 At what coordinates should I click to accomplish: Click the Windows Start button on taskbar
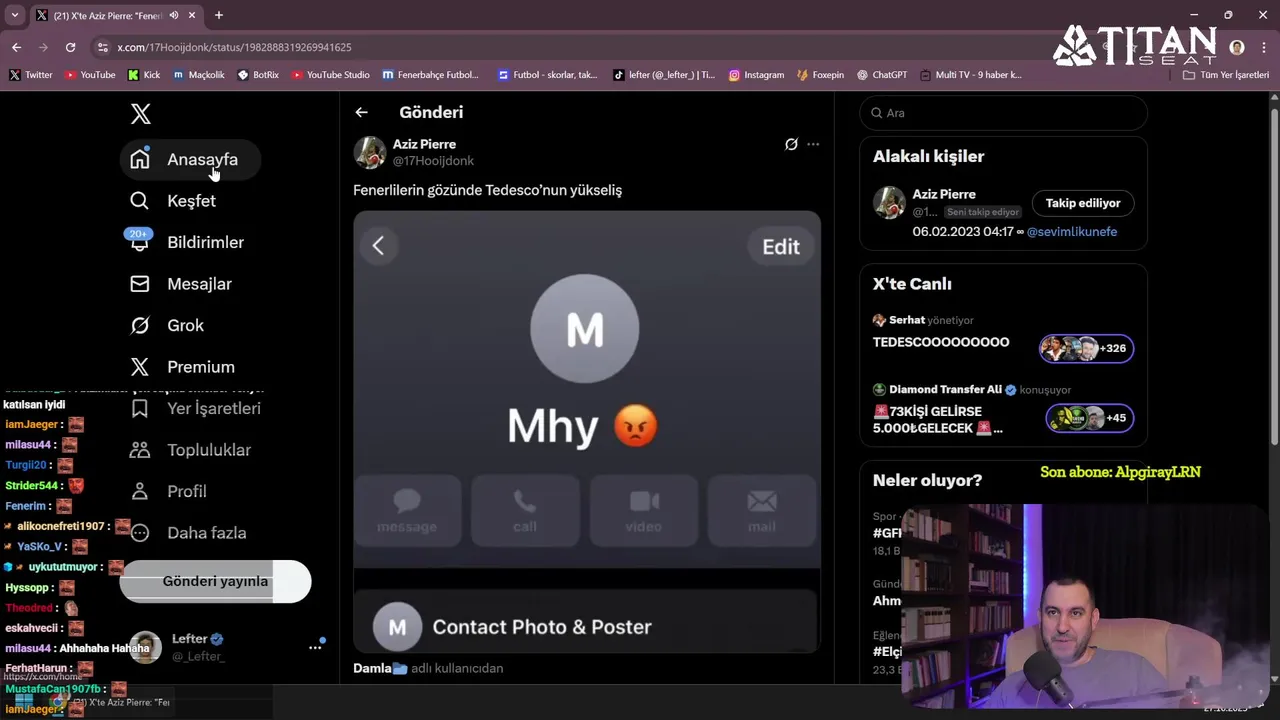point(23,702)
